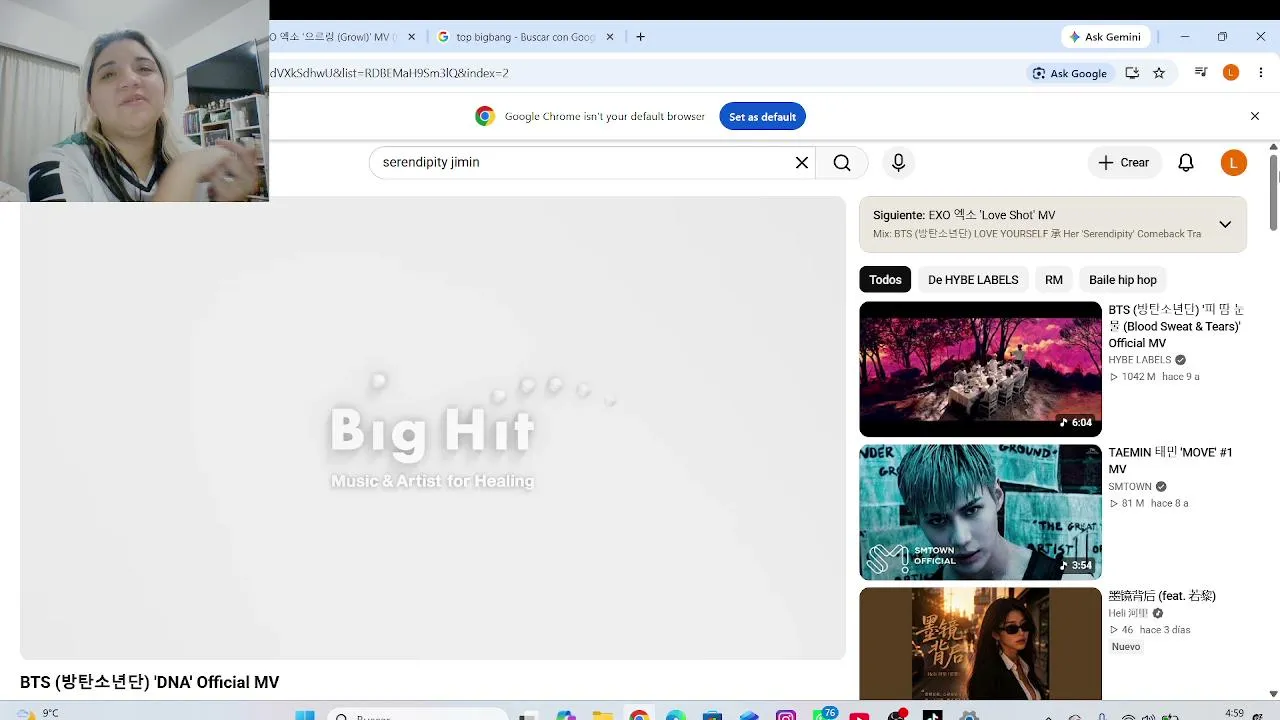Image resolution: width=1280 pixels, height=720 pixels.
Task: Open the YouTube account avatar menu
Action: 1233,163
